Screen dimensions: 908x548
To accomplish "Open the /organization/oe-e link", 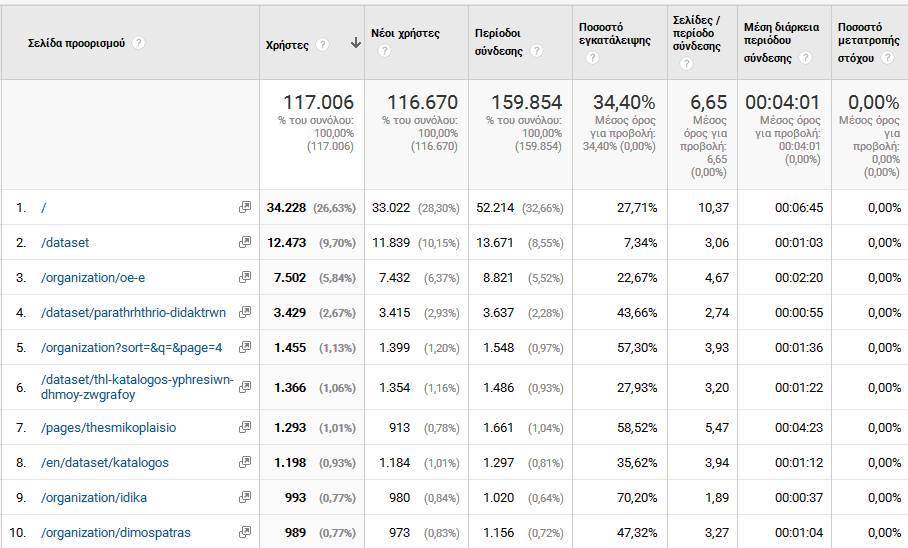I will click(93, 277).
